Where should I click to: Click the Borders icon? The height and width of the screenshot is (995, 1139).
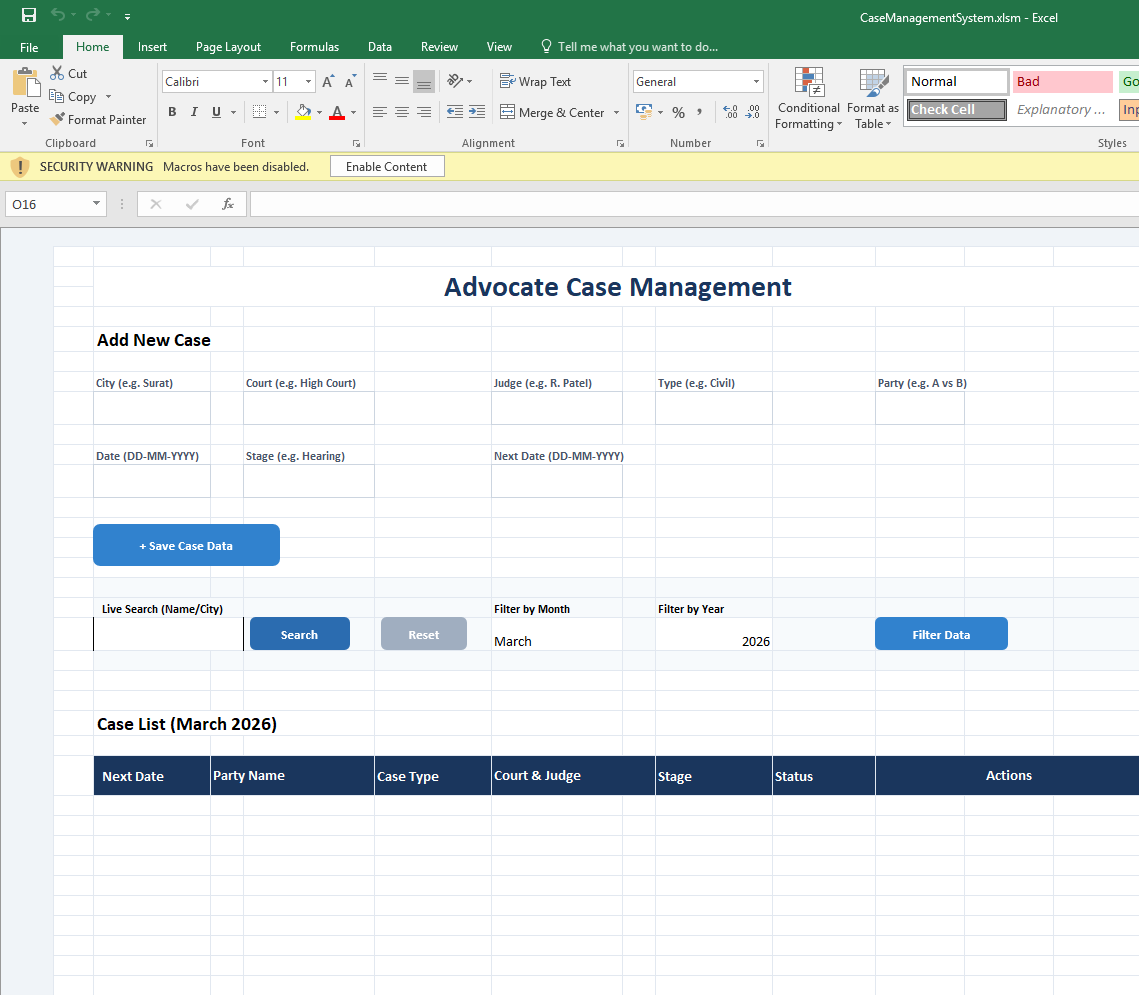[x=259, y=112]
